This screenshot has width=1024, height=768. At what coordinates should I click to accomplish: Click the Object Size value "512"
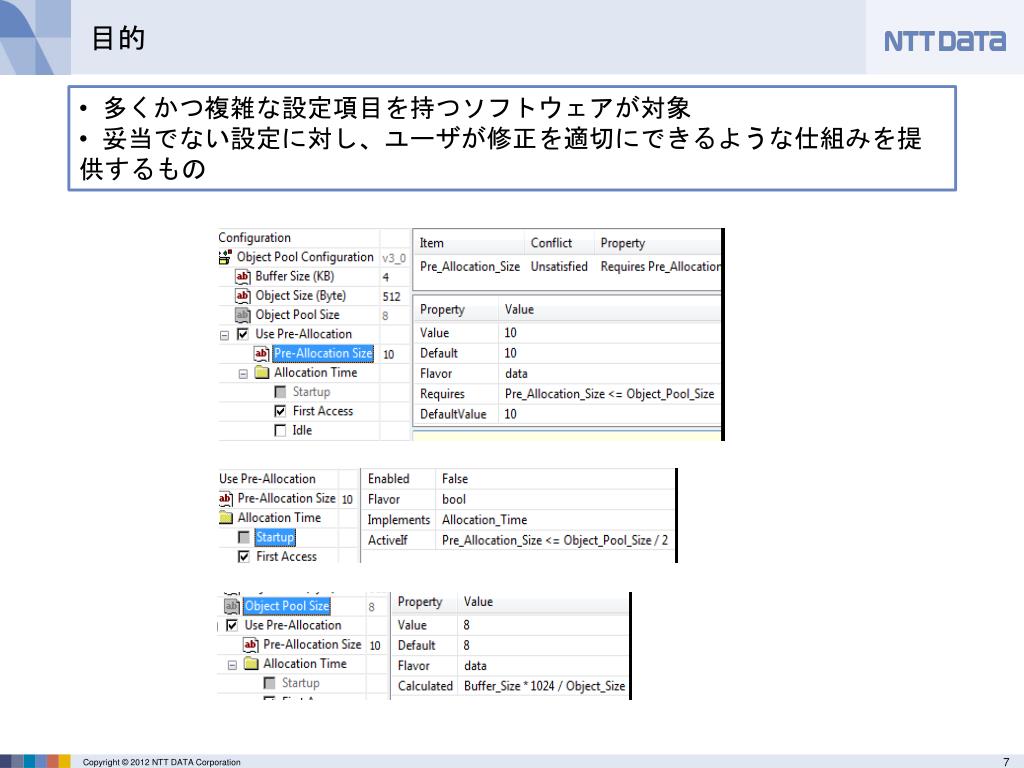coord(391,296)
